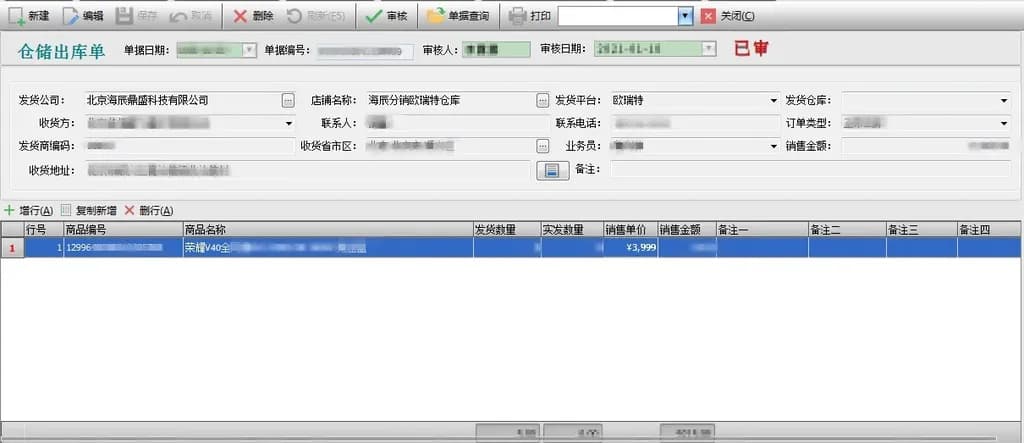Click the 删除 (Delete) red X icon
1024x443 pixels.
pyautogui.click(x=240, y=16)
